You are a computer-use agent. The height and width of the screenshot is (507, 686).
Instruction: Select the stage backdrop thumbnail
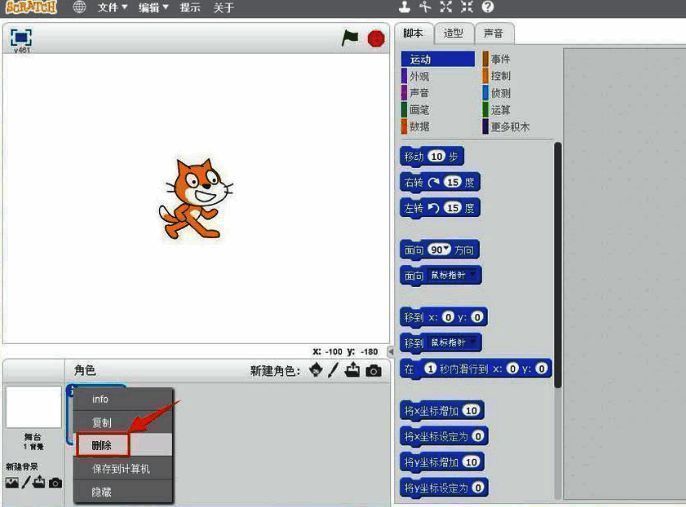pos(33,407)
